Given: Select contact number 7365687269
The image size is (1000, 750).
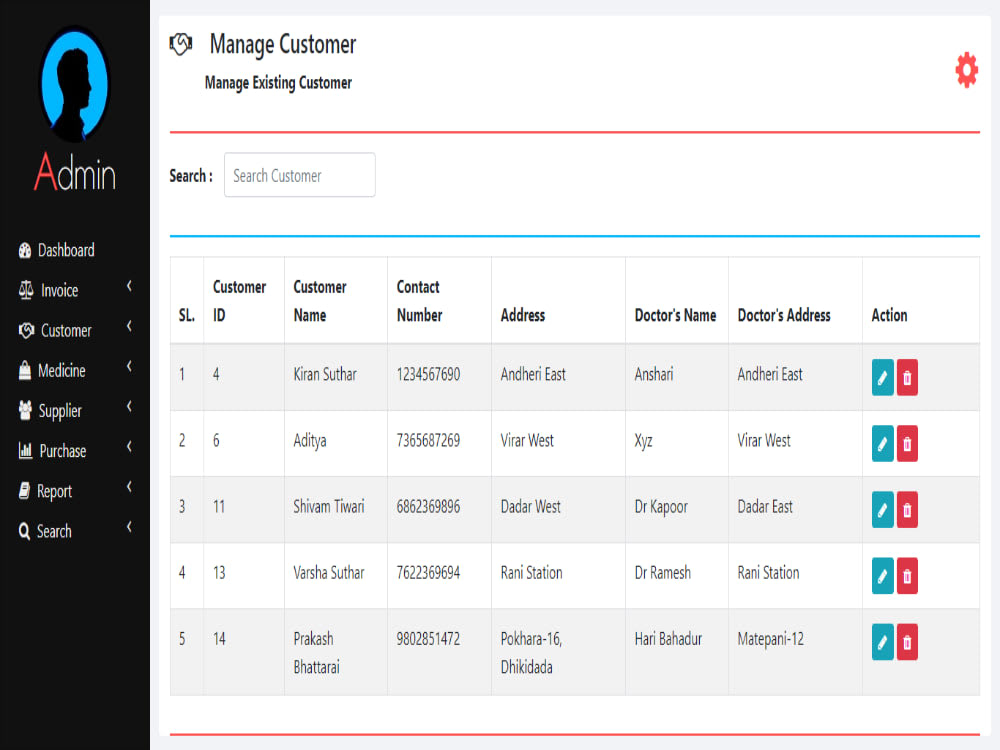Looking at the screenshot, I should pyautogui.click(x=428, y=441).
